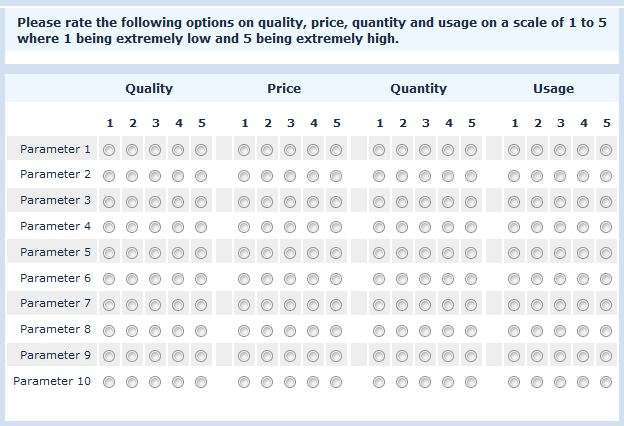The image size is (624, 426).
Task: Choose Usage rating 5 for Parameter 4
Action: 606,227
